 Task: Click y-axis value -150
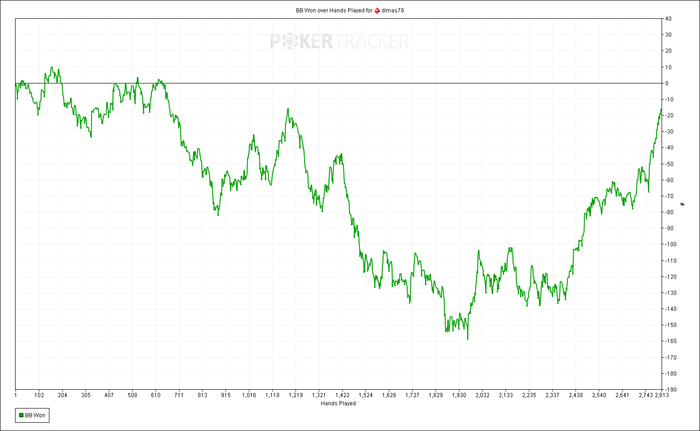(x=670, y=325)
